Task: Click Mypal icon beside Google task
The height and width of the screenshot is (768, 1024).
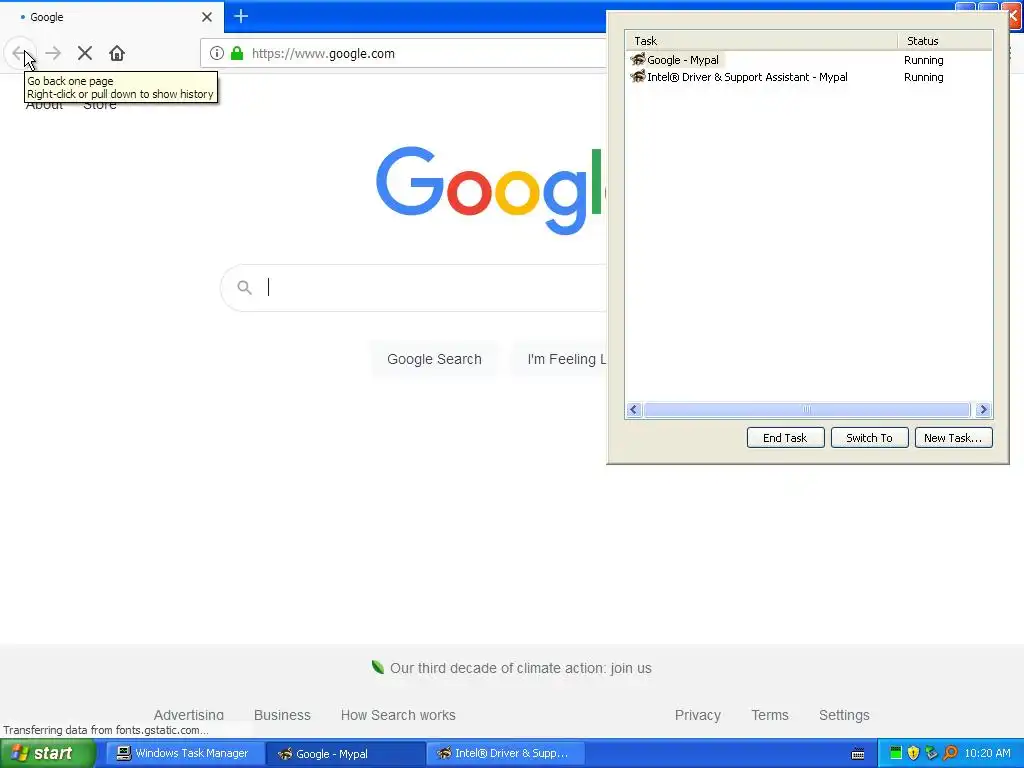Action: pos(637,59)
